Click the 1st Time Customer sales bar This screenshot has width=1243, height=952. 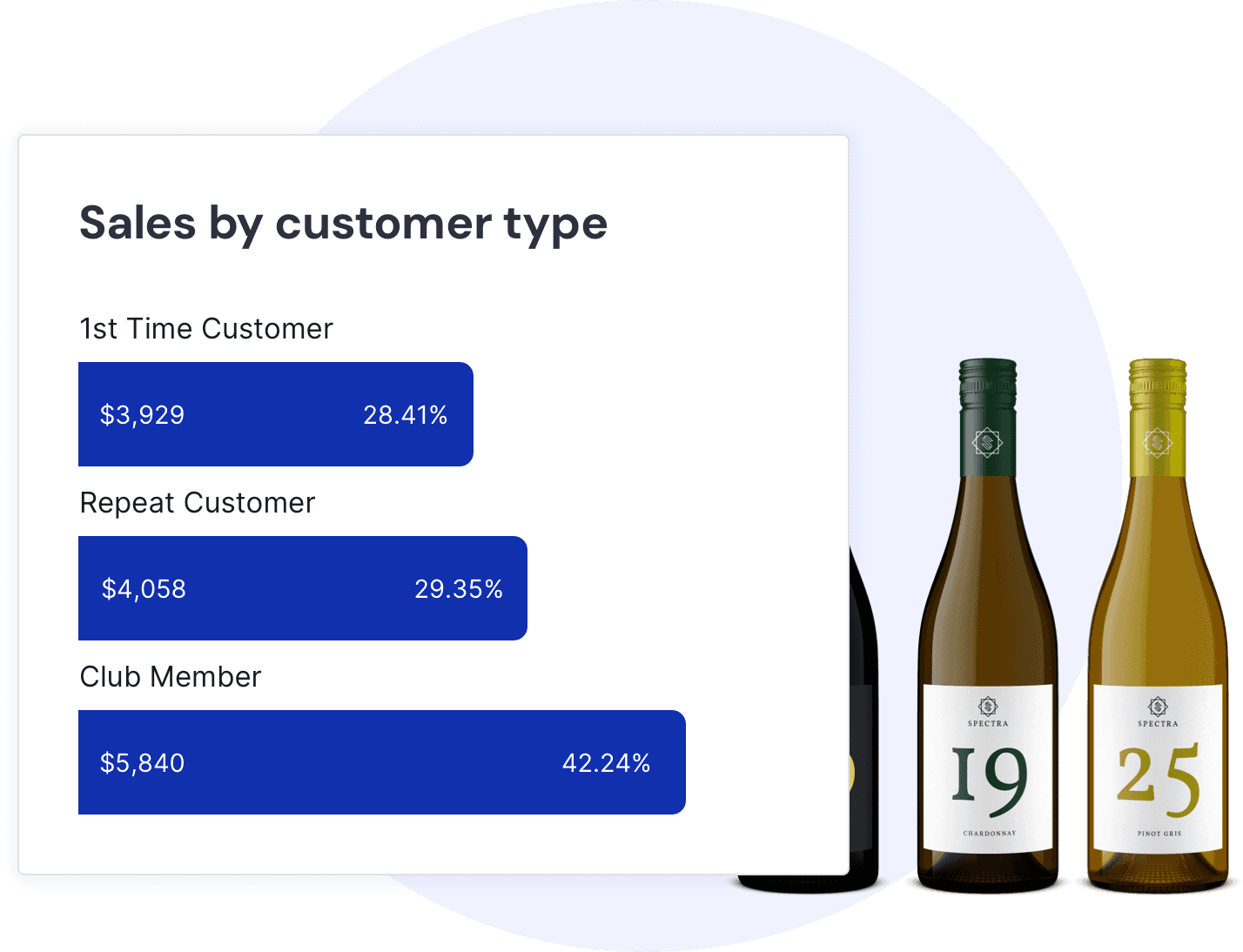pyautogui.click(x=276, y=414)
